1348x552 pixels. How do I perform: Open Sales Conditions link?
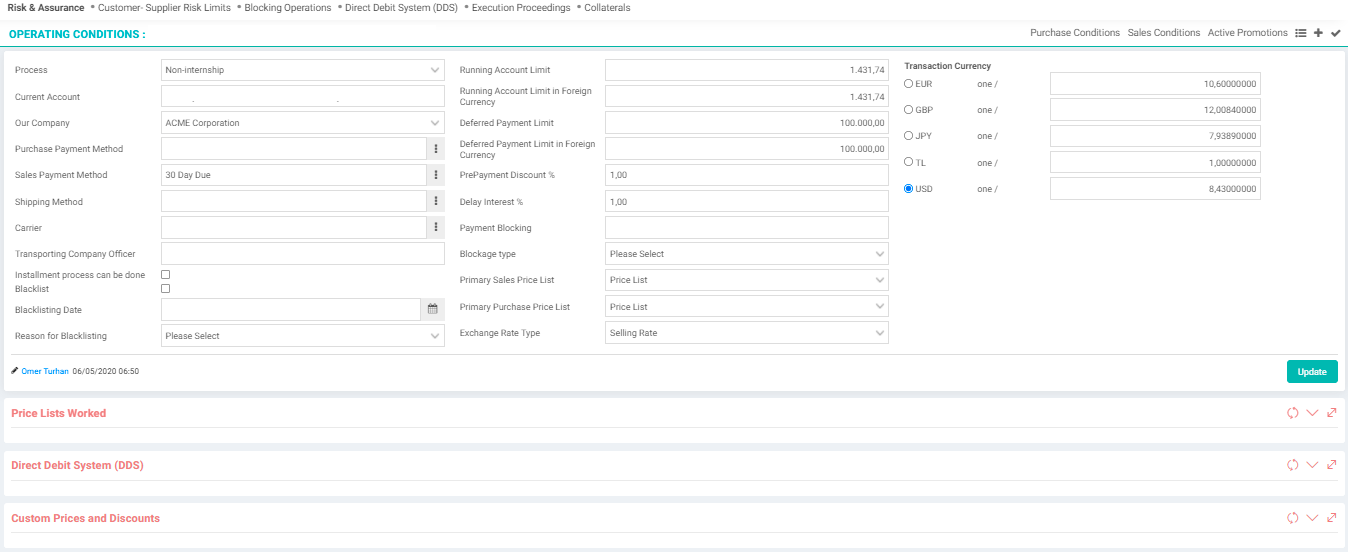[x=1164, y=33]
